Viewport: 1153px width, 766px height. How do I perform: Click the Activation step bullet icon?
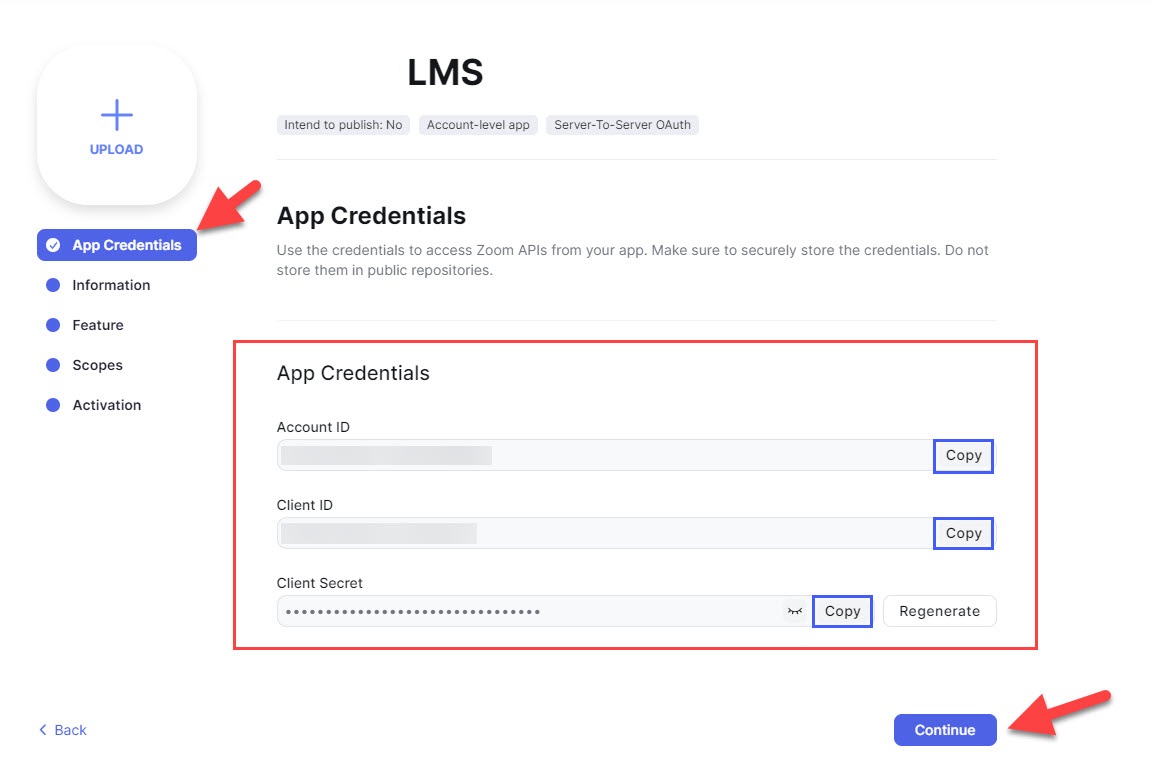[53, 405]
